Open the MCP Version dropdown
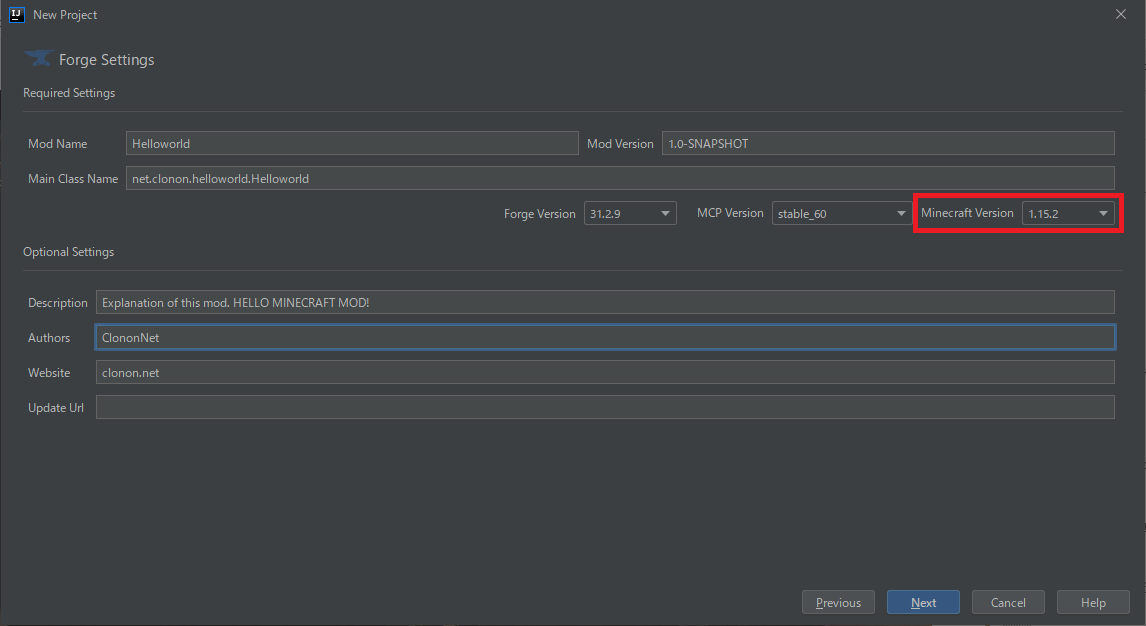This screenshot has height=626, width=1146. [x=842, y=213]
